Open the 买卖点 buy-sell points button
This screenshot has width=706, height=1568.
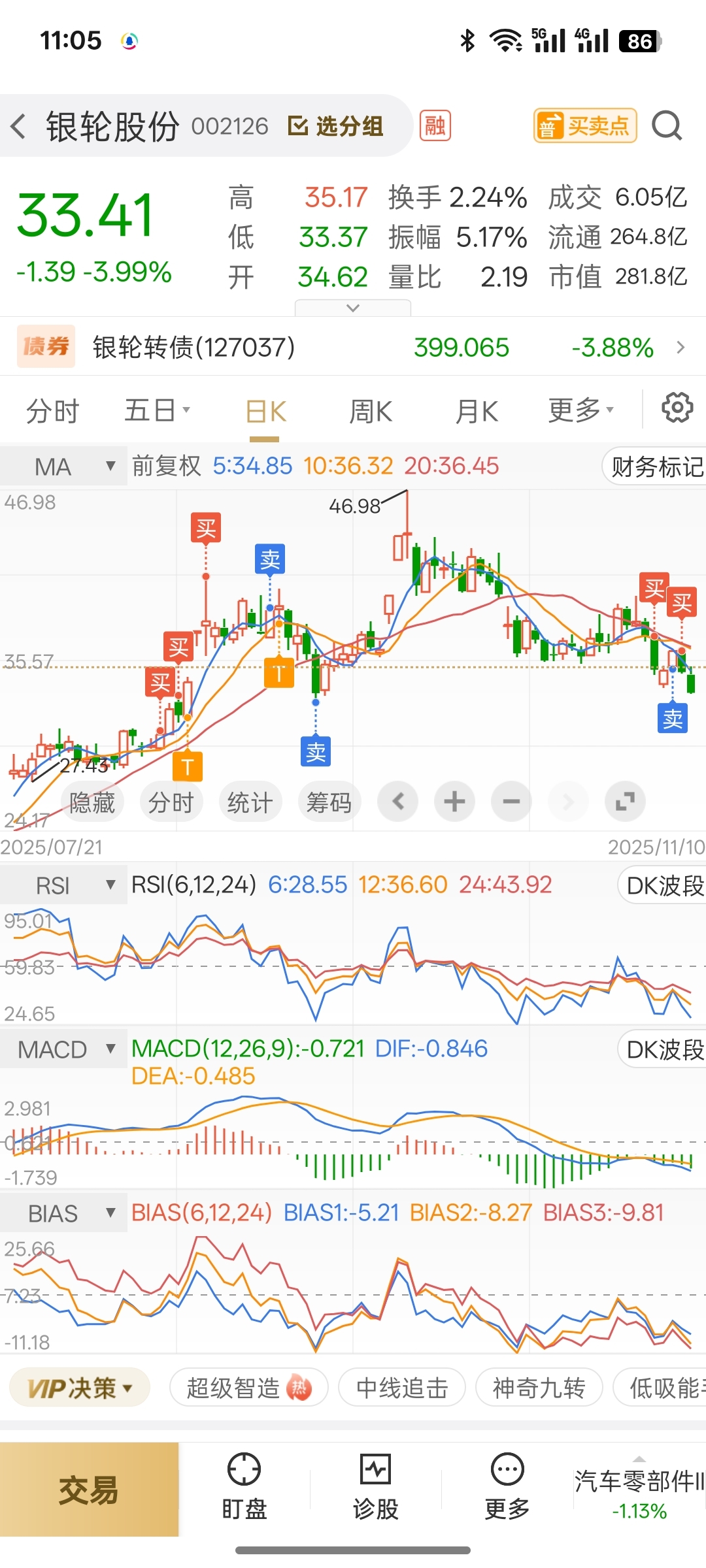585,125
